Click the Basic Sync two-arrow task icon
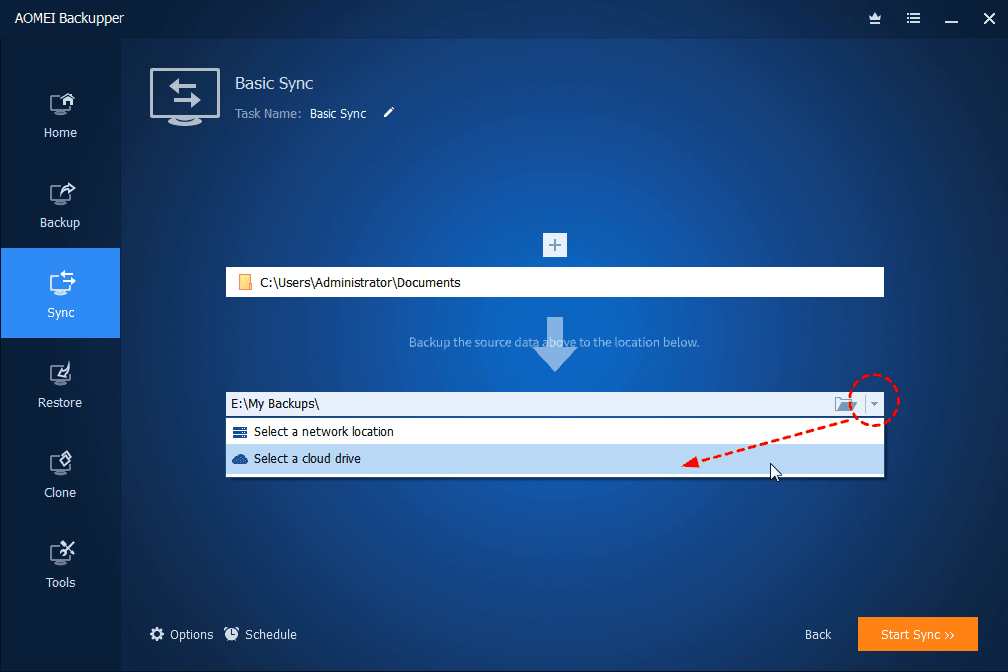 coord(185,96)
